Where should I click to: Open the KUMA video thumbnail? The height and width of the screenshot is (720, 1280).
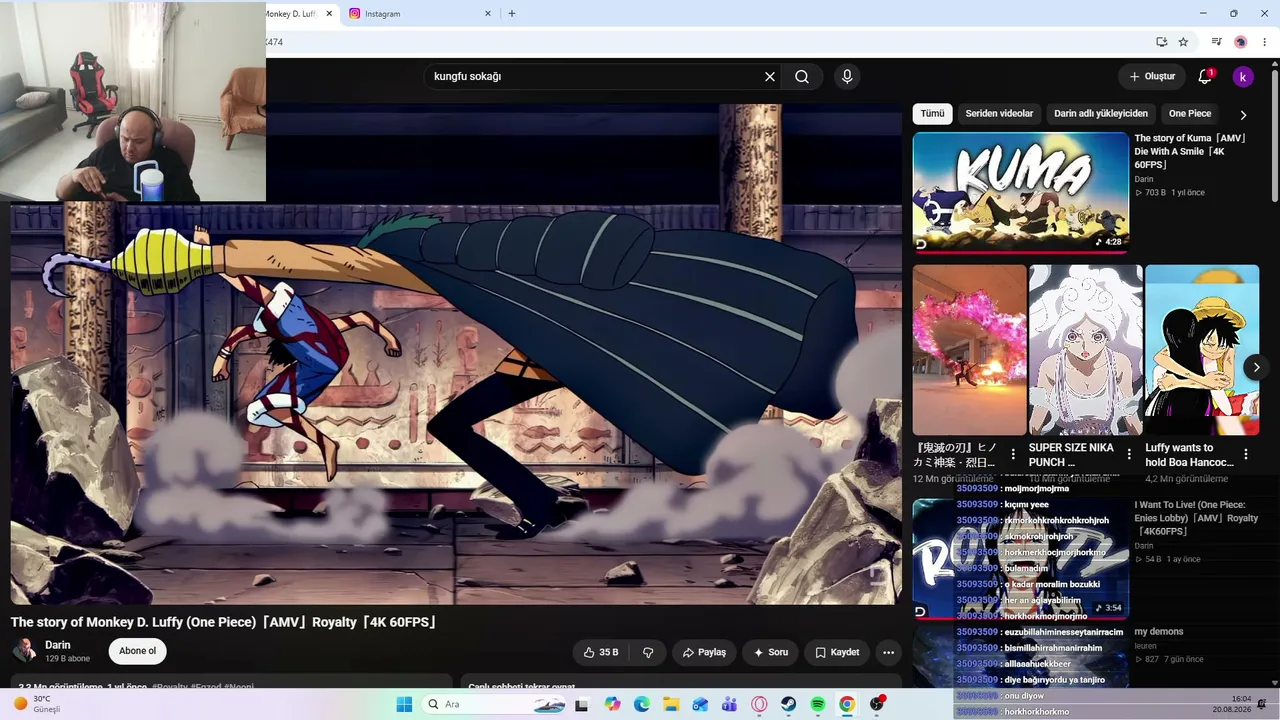pos(1020,193)
